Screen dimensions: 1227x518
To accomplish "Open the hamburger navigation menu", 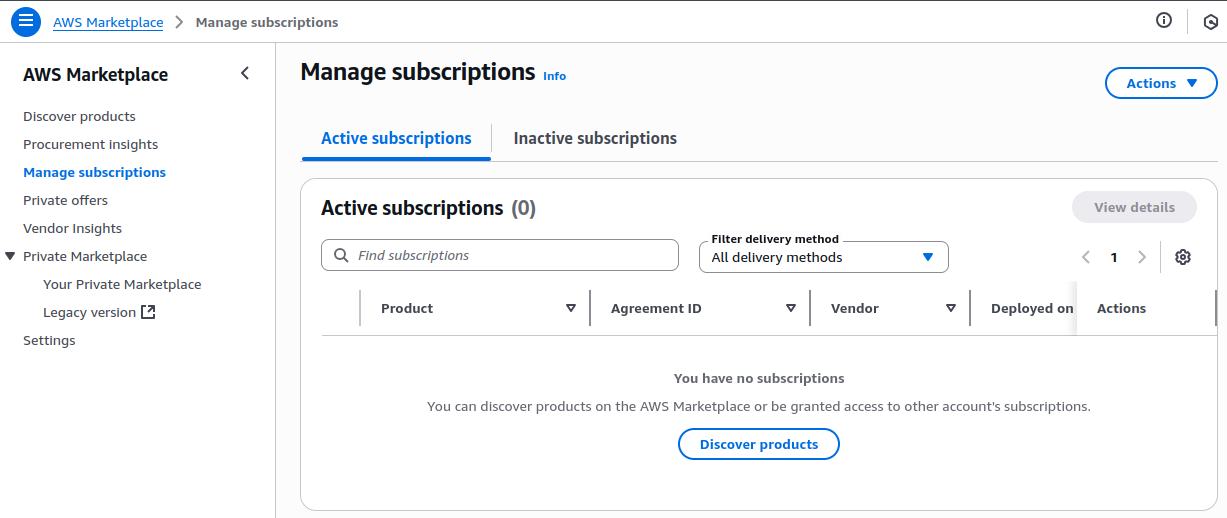I will 26,21.
